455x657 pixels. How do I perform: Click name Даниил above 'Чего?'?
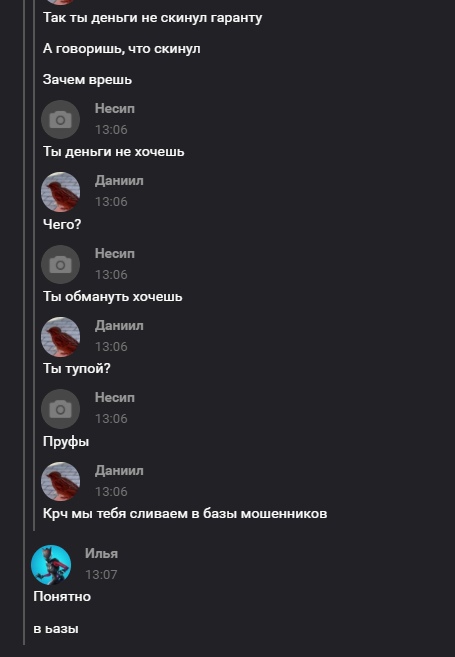click(x=119, y=181)
